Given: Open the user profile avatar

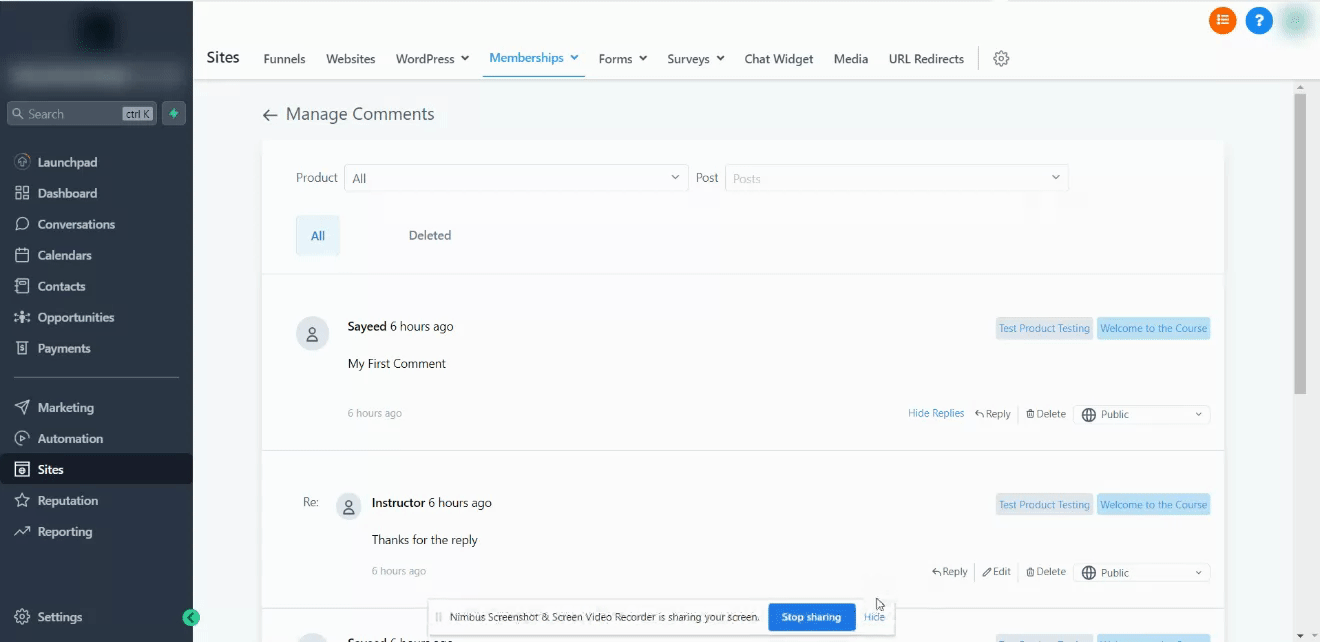Looking at the screenshot, I should 1295,20.
